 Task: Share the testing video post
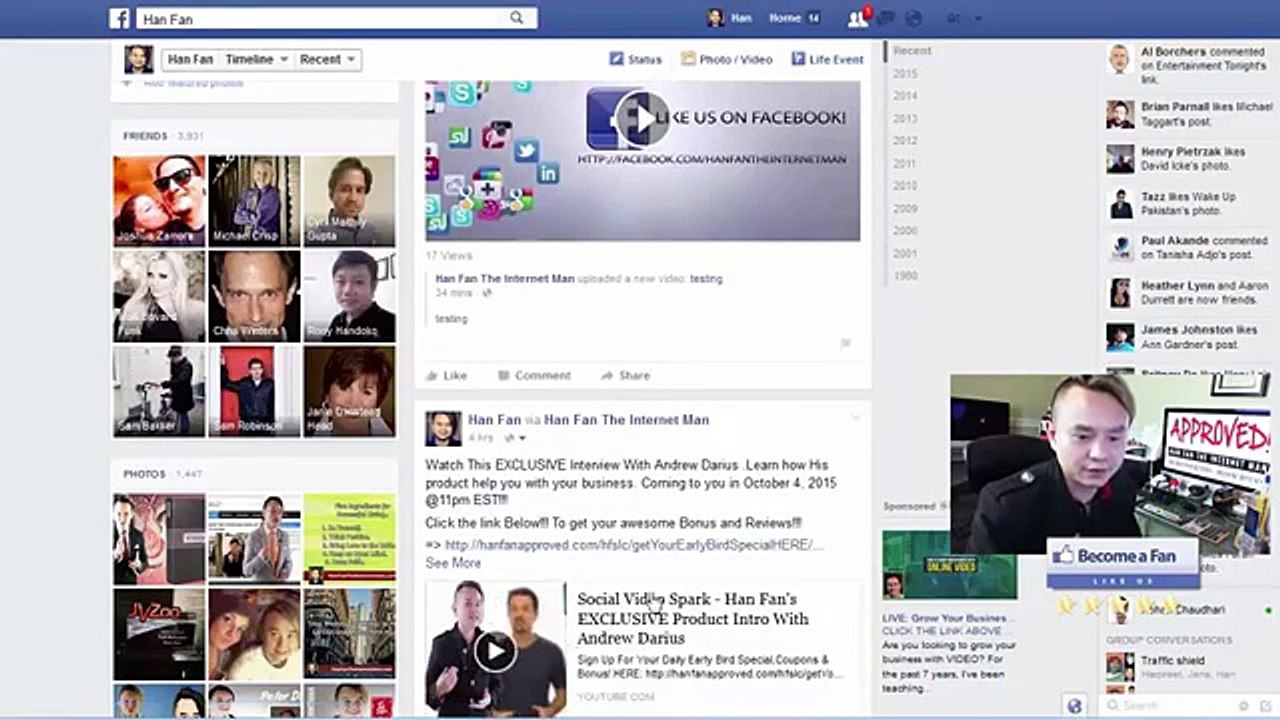tap(625, 375)
